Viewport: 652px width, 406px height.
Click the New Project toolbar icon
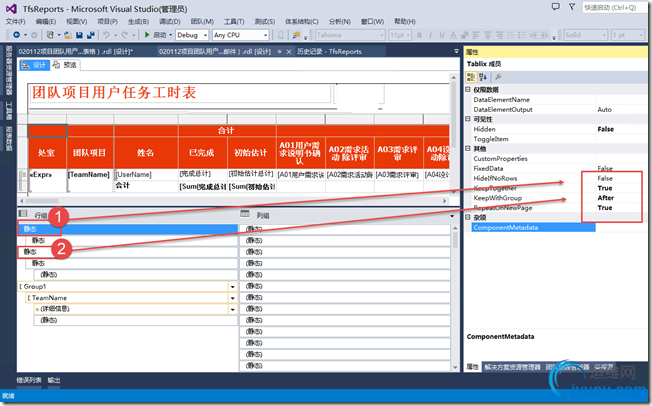point(50,35)
